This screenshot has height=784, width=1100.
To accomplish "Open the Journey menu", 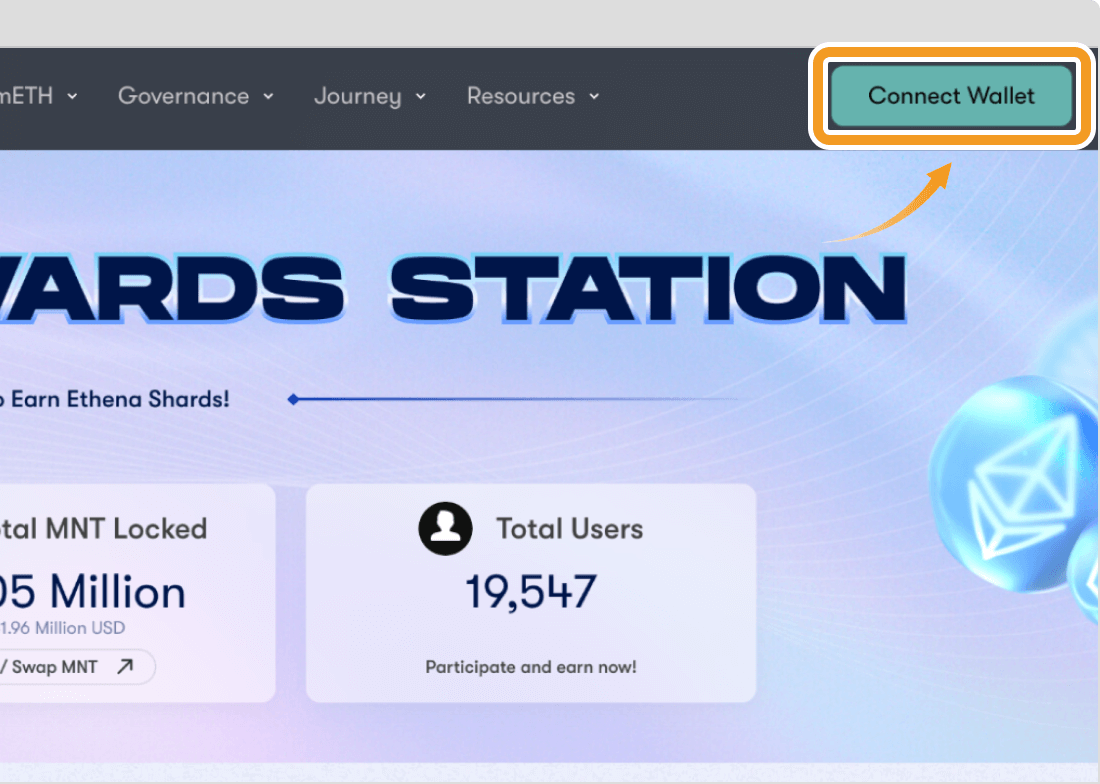I will pyautogui.click(x=370, y=96).
